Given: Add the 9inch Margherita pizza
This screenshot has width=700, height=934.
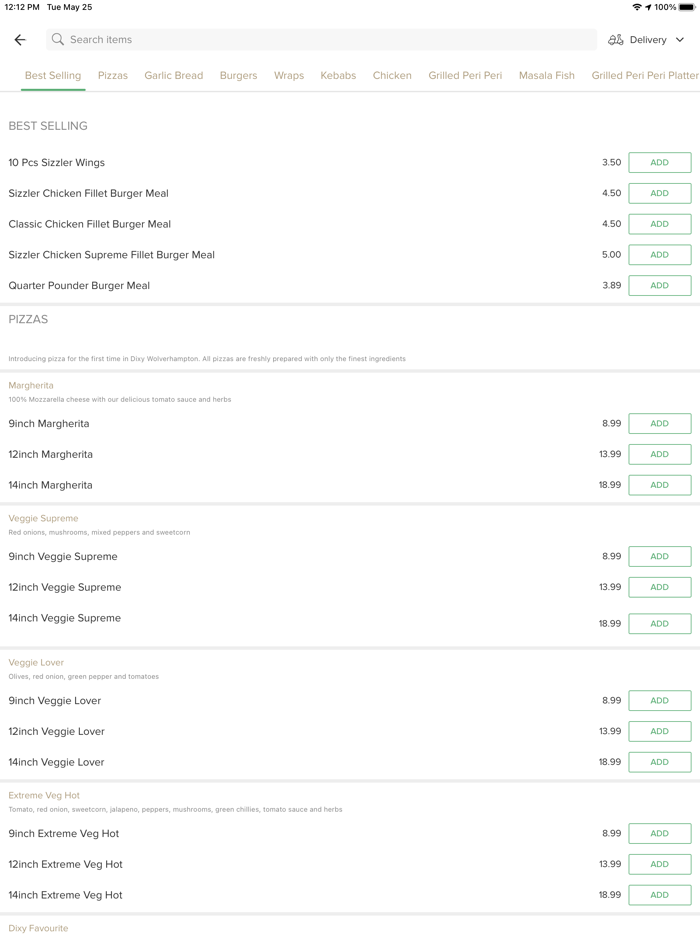Looking at the screenshot, I should click(x=659, y=424).
